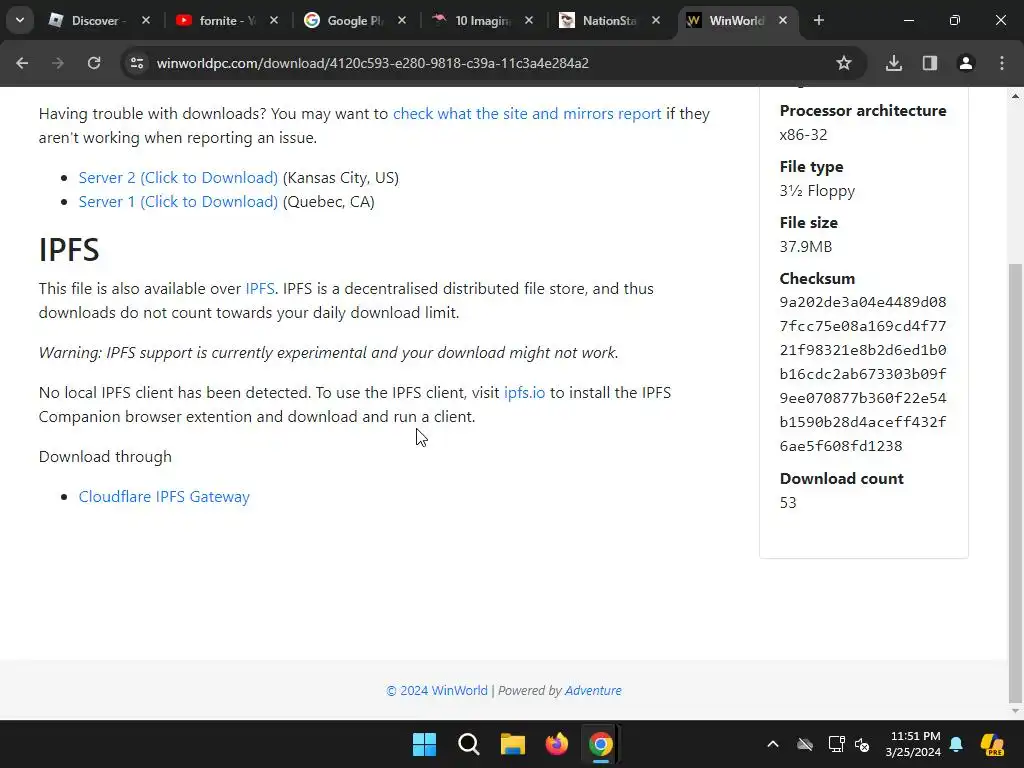Toggle the Chrome side panel

click(930, 63)
